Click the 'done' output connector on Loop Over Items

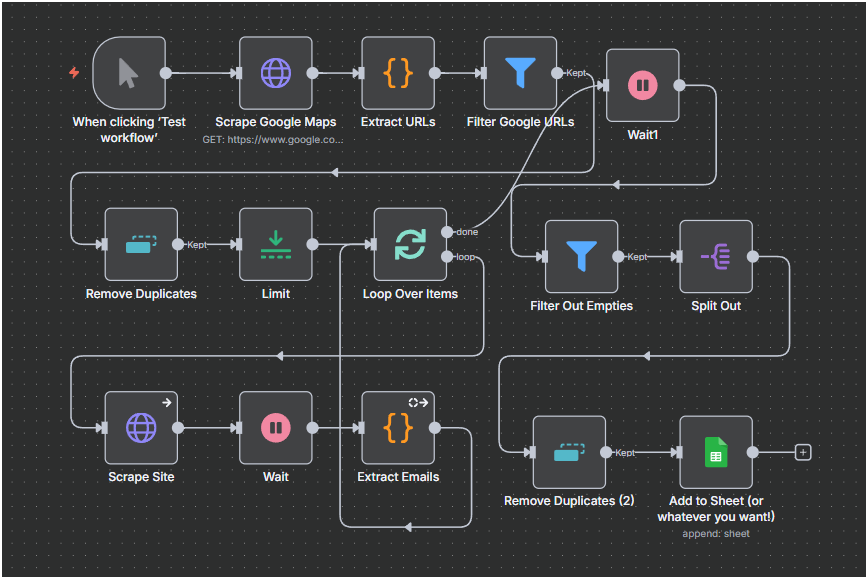[x=447, y=232]
